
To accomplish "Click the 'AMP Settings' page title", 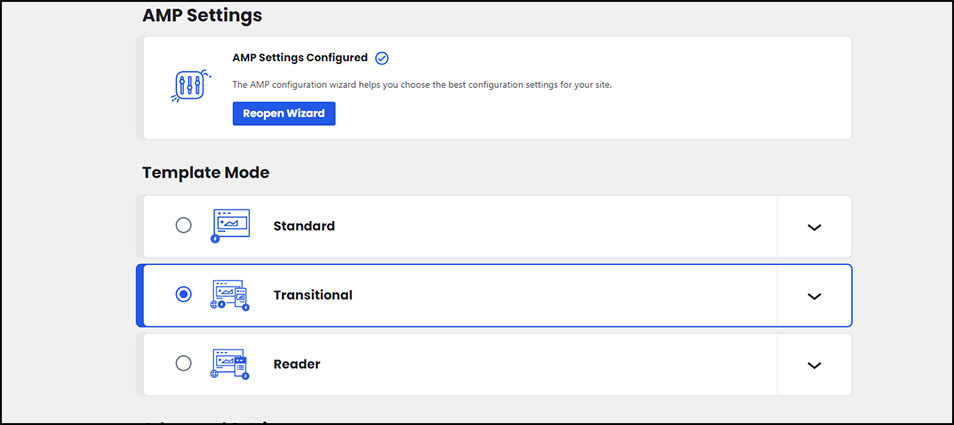I will point(202,16).
